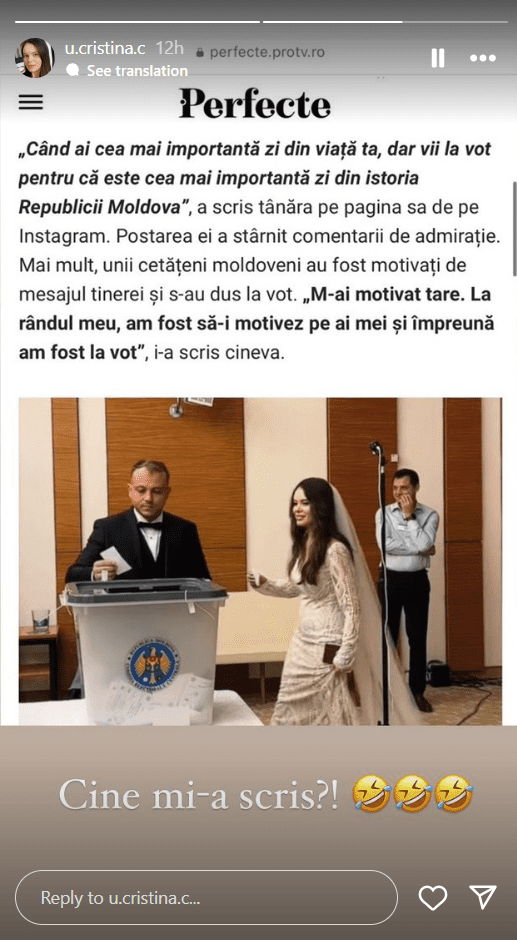Click the speech bubble translation icon
Screen dimensions: 517x940
[73, 70]
